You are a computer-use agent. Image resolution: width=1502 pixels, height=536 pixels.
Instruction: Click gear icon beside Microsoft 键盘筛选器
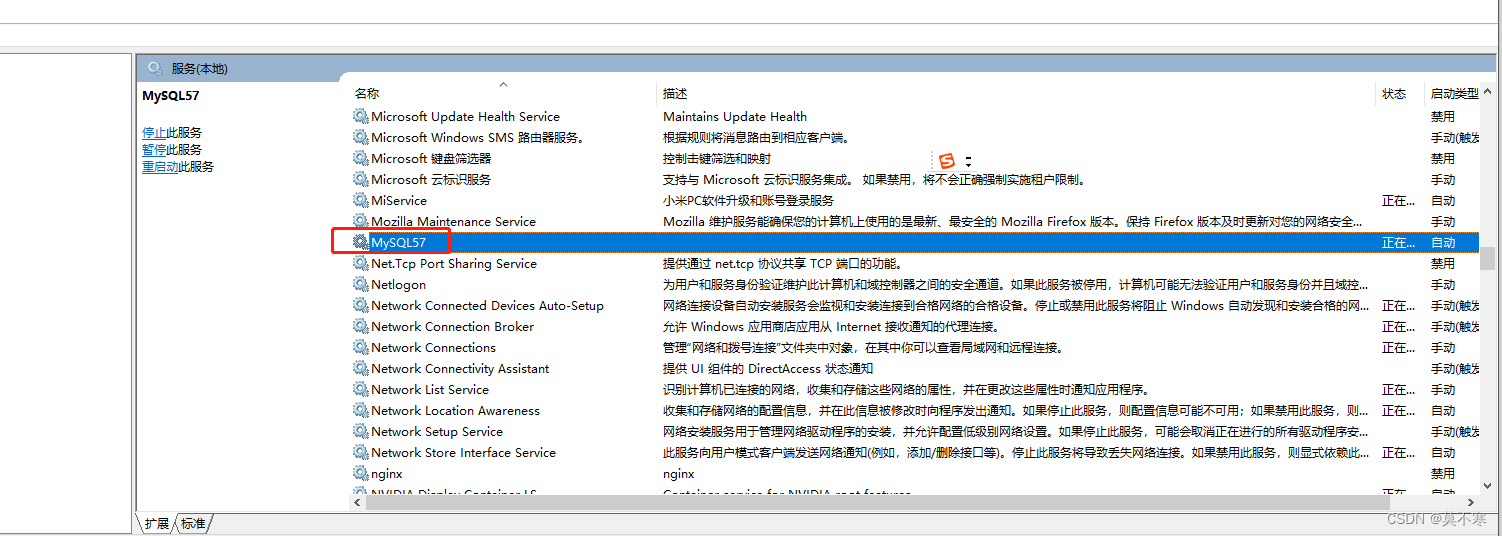point(361,158)
